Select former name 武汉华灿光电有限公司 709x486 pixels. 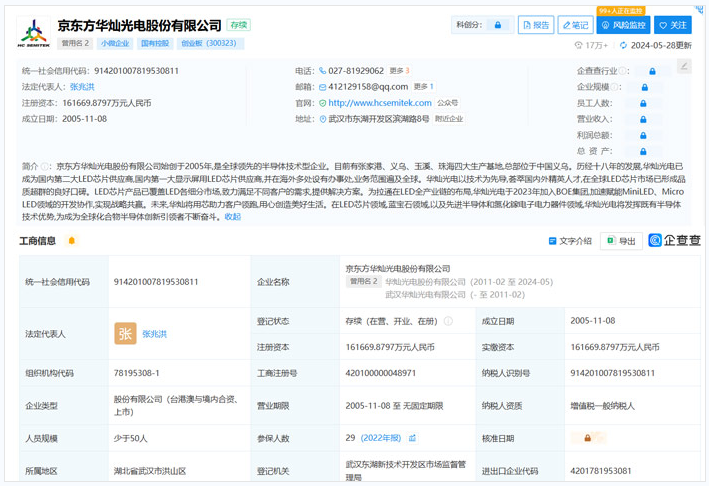click(x=425, y=295)
